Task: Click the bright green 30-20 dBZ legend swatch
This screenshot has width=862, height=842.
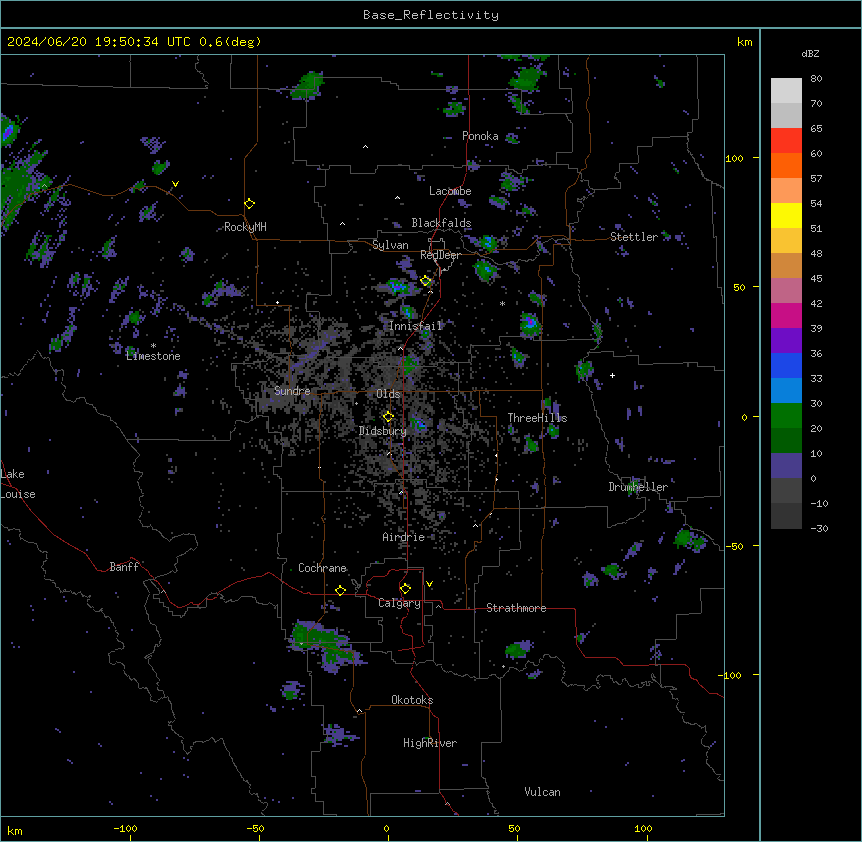Action: (x=786, y=416)
